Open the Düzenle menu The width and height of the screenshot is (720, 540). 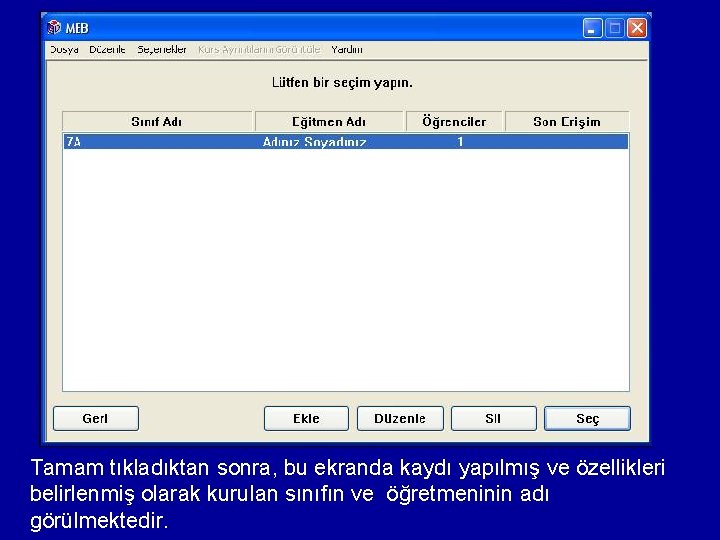click(107, 50)
